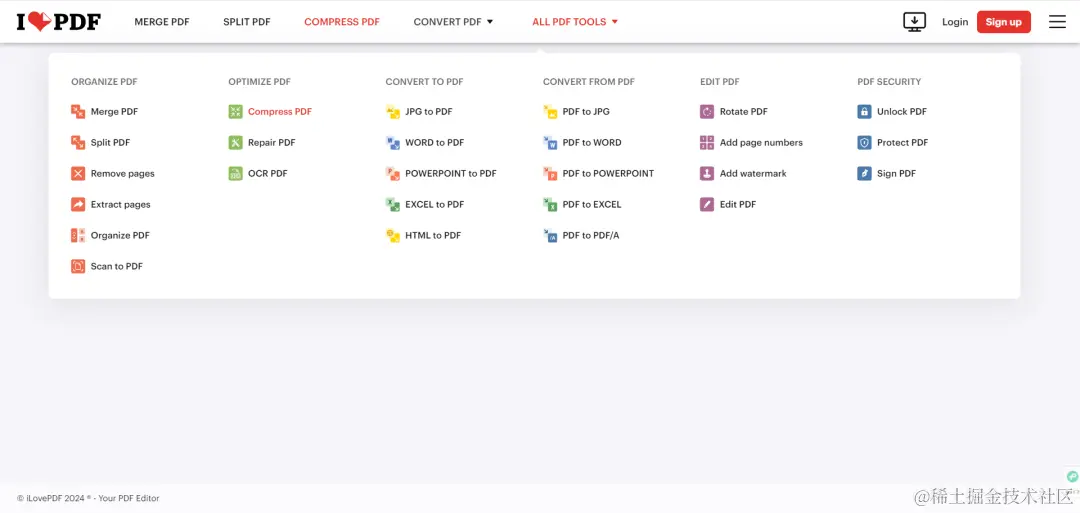
Task: Click the Rotate PDF icon
Action: (x=707, y=112)
